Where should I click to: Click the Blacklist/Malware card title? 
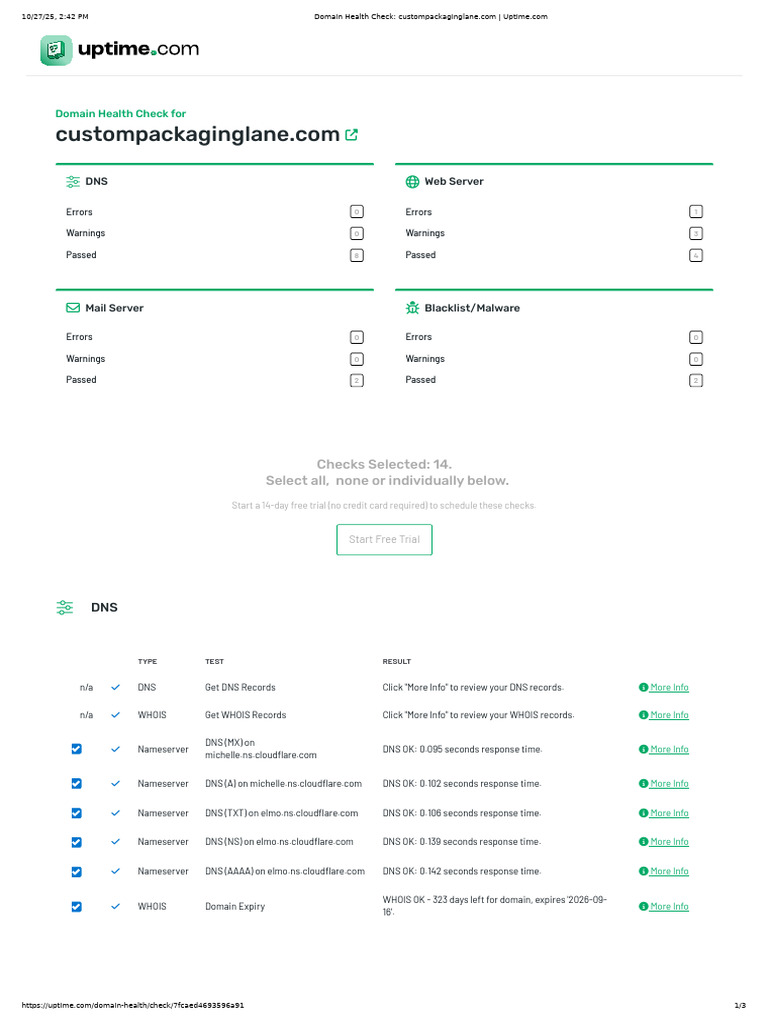[472, 308]
